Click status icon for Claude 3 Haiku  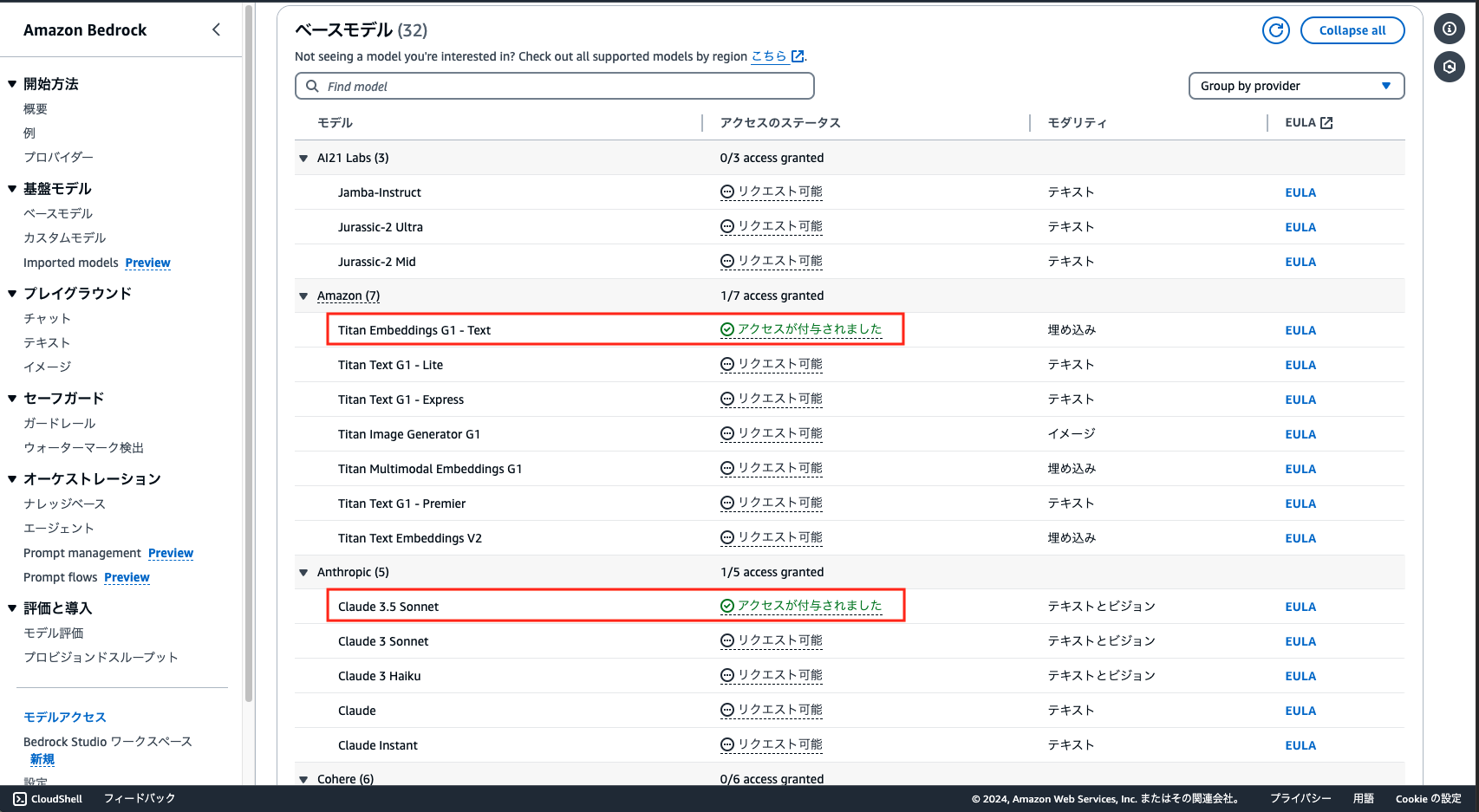(x=727, y=676)
